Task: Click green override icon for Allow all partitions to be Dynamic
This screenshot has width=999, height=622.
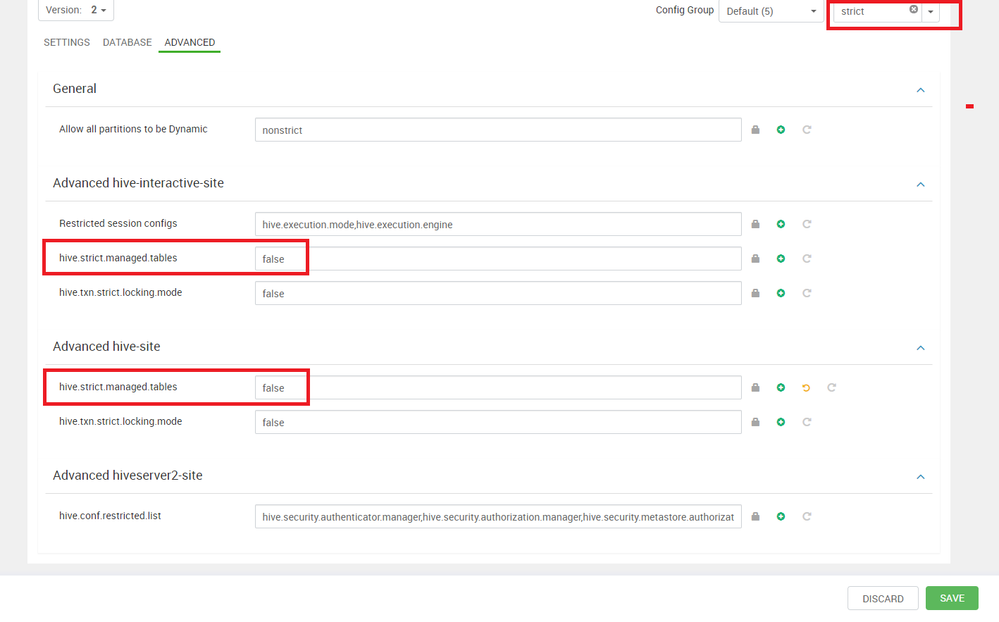Action: (780, 130)
